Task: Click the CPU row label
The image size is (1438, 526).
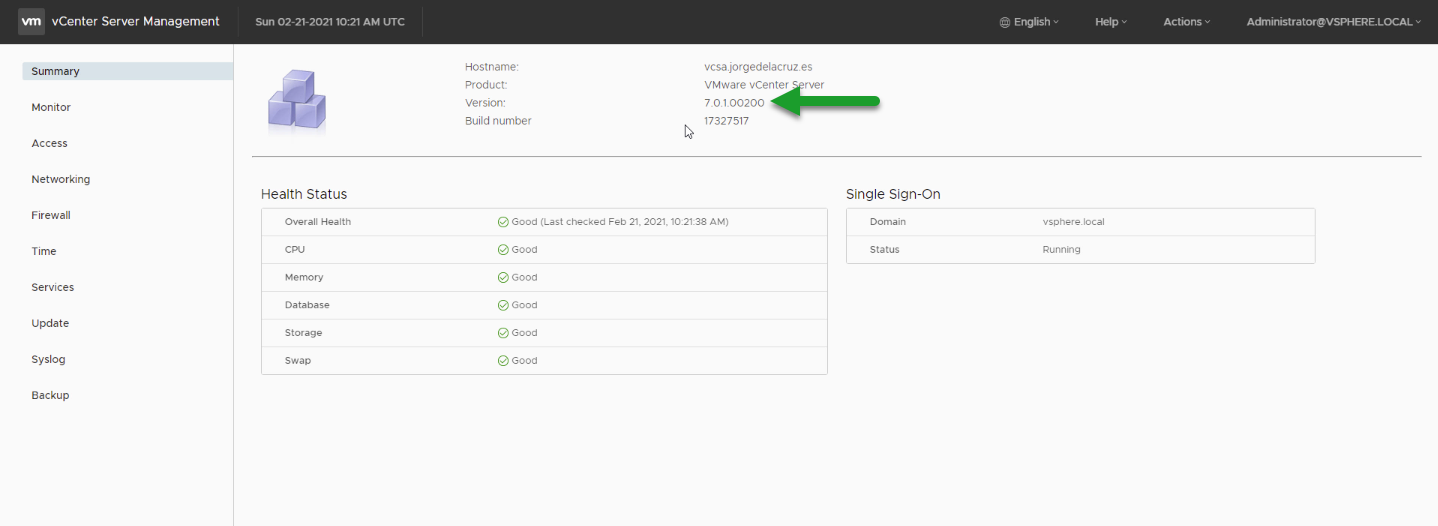Action: click(x=295, y=250)
